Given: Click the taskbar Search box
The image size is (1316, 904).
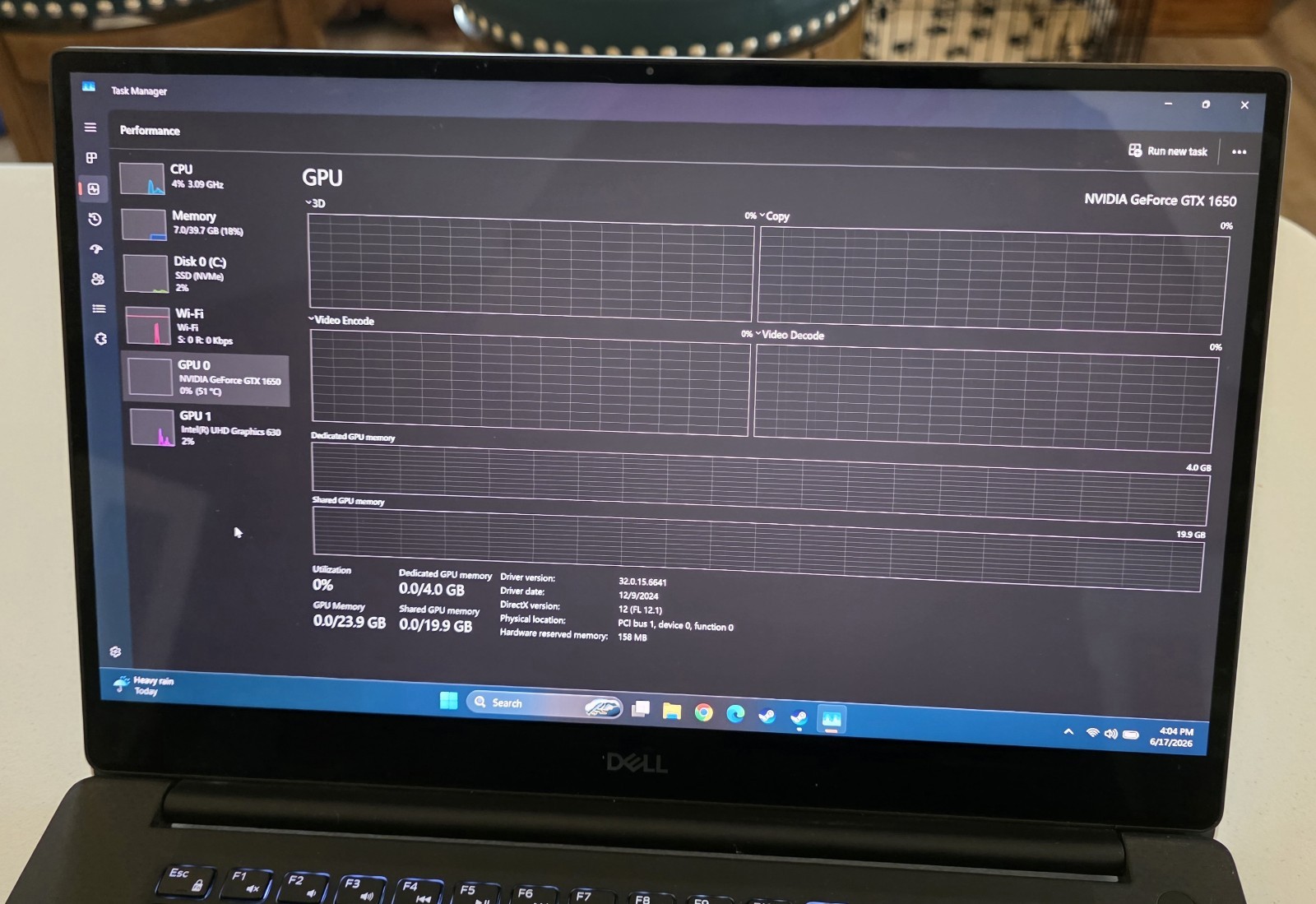Looking at the screenshot, I should 544,704.
